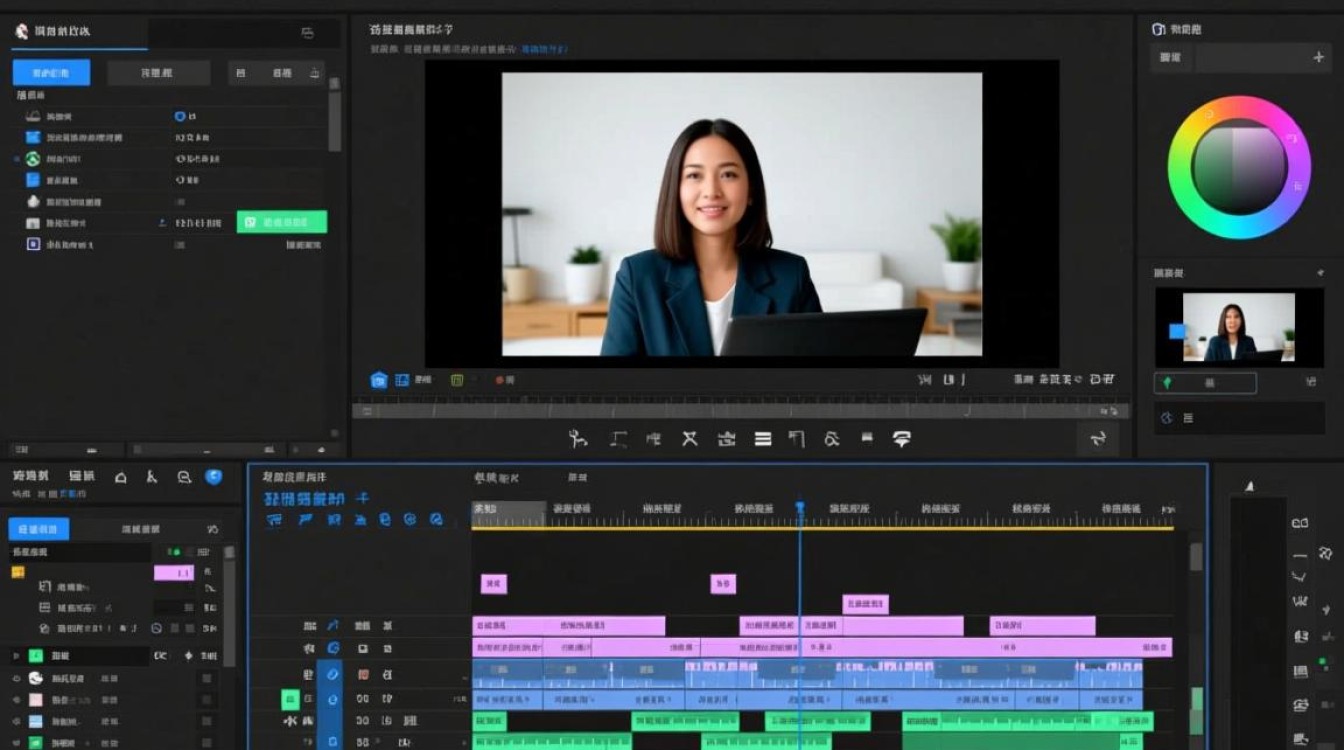
Task: Tick the checkbox on the swirl-icon layer row
Action: [207, 678]
